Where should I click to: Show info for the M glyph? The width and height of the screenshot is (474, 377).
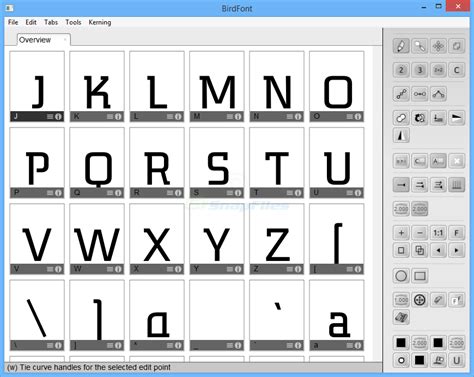(x=238, y=117)
